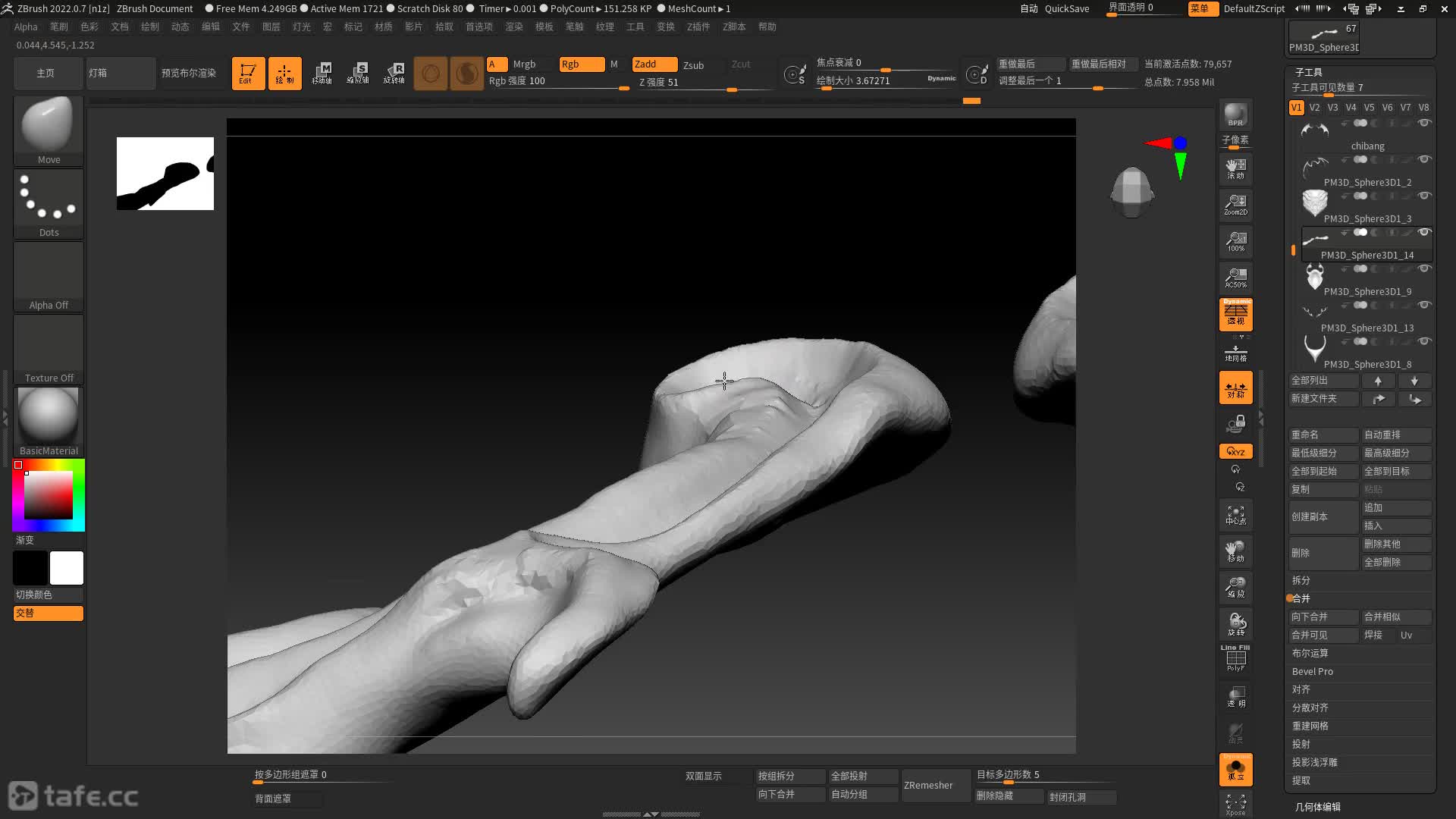Click the QuickSave button
This screenshot has height=819, width=1456.
(x=1066, y=8)
